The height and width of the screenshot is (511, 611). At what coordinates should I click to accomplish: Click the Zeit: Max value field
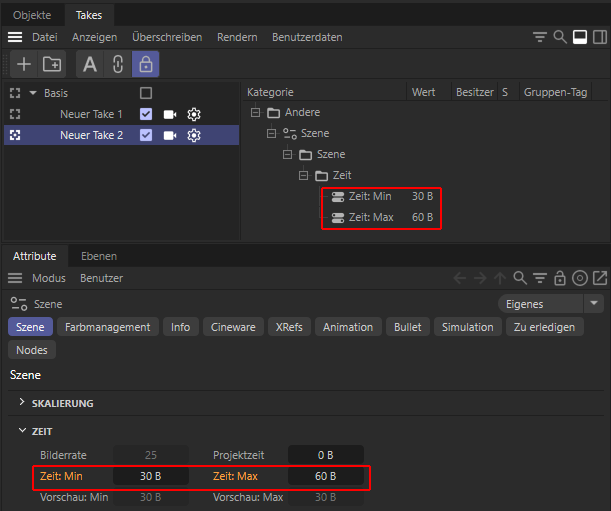tap(326, 476)
